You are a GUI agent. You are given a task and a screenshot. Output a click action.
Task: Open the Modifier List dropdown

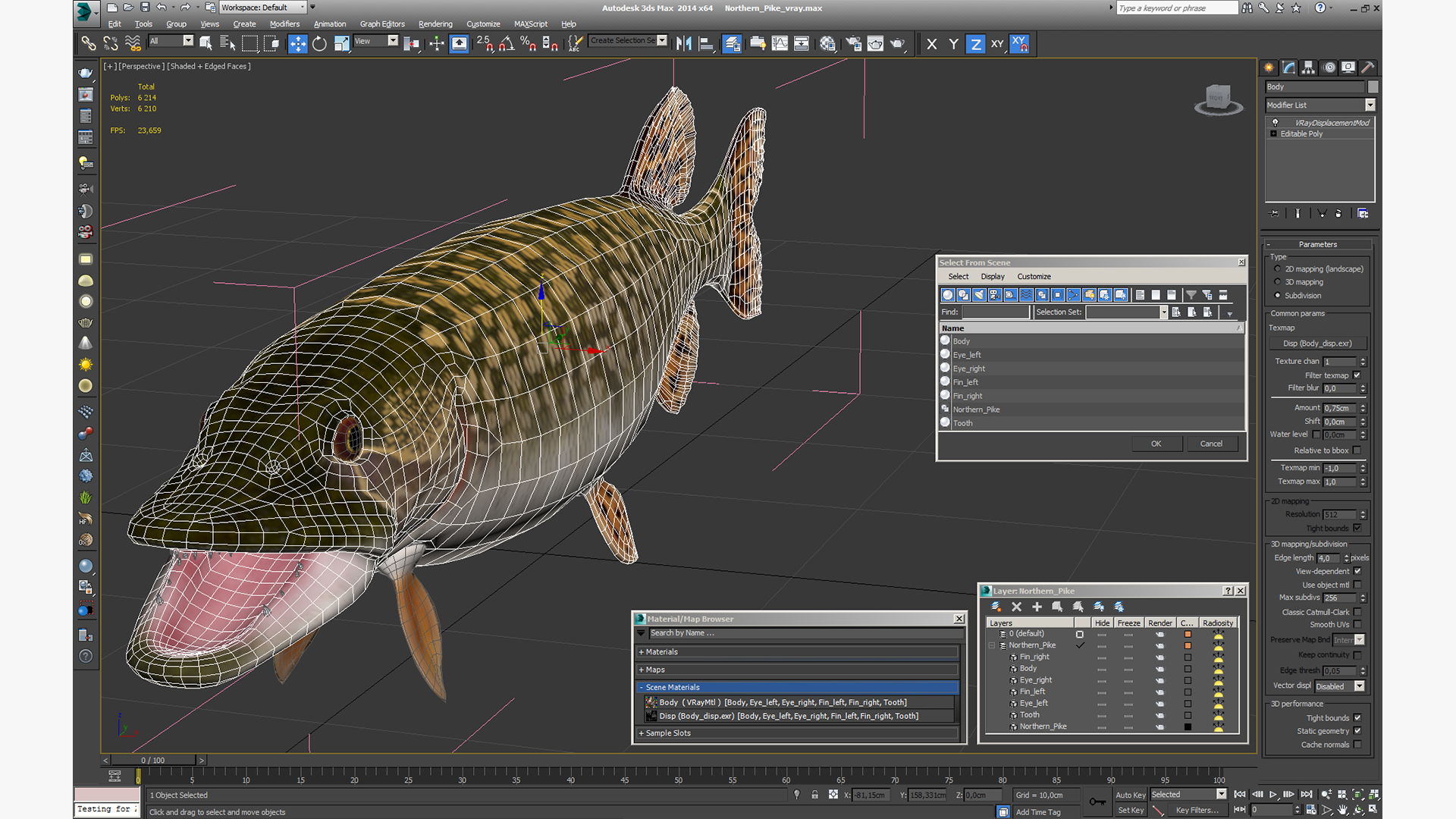pos(1370,105)
